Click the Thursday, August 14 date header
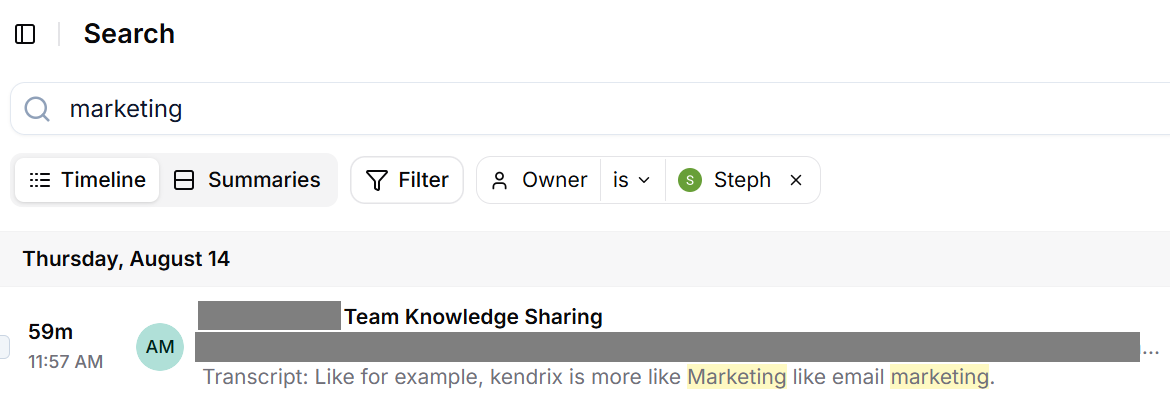 126,259
